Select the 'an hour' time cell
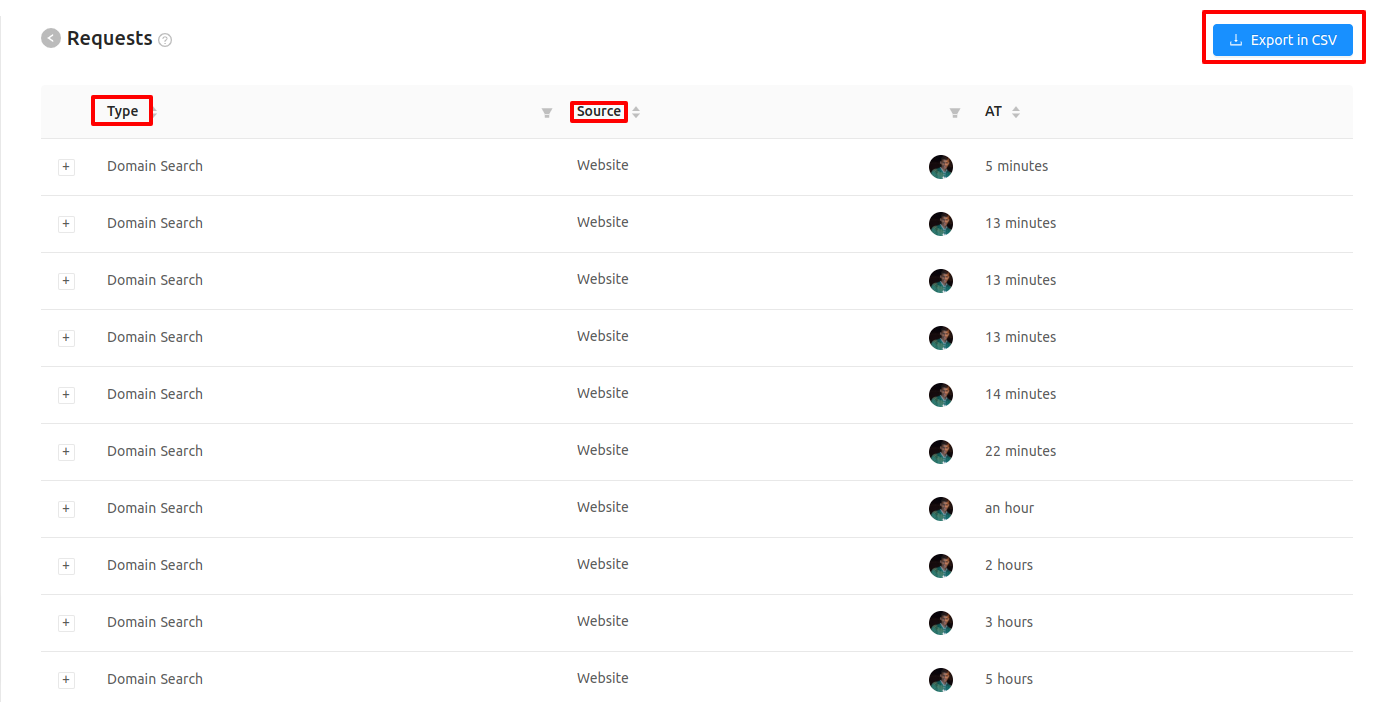The height and width of the screenshot is (702, 1386). tap(1009, 508)
